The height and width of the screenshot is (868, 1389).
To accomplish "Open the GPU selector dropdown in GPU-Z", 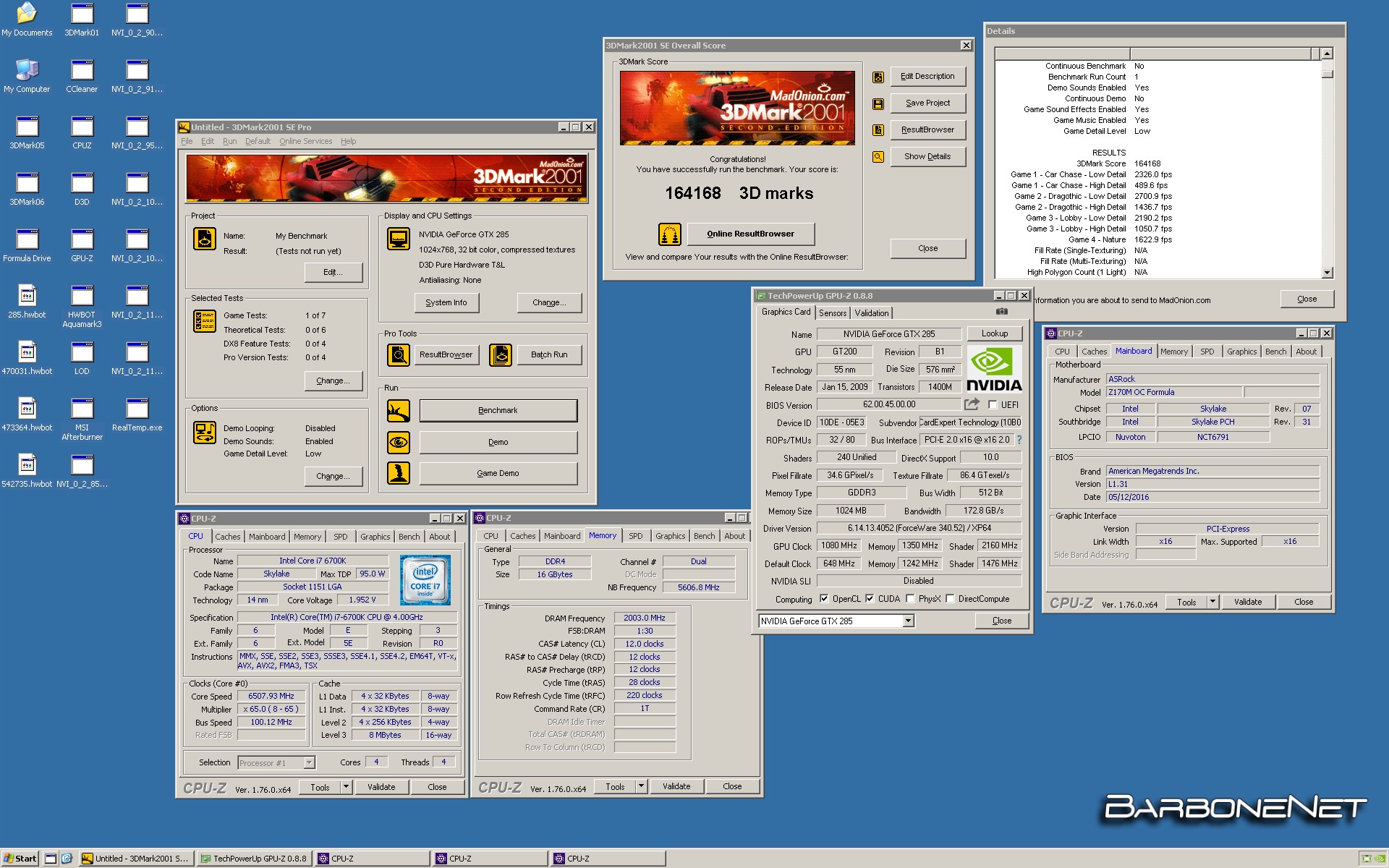I will tap(908, 621).
